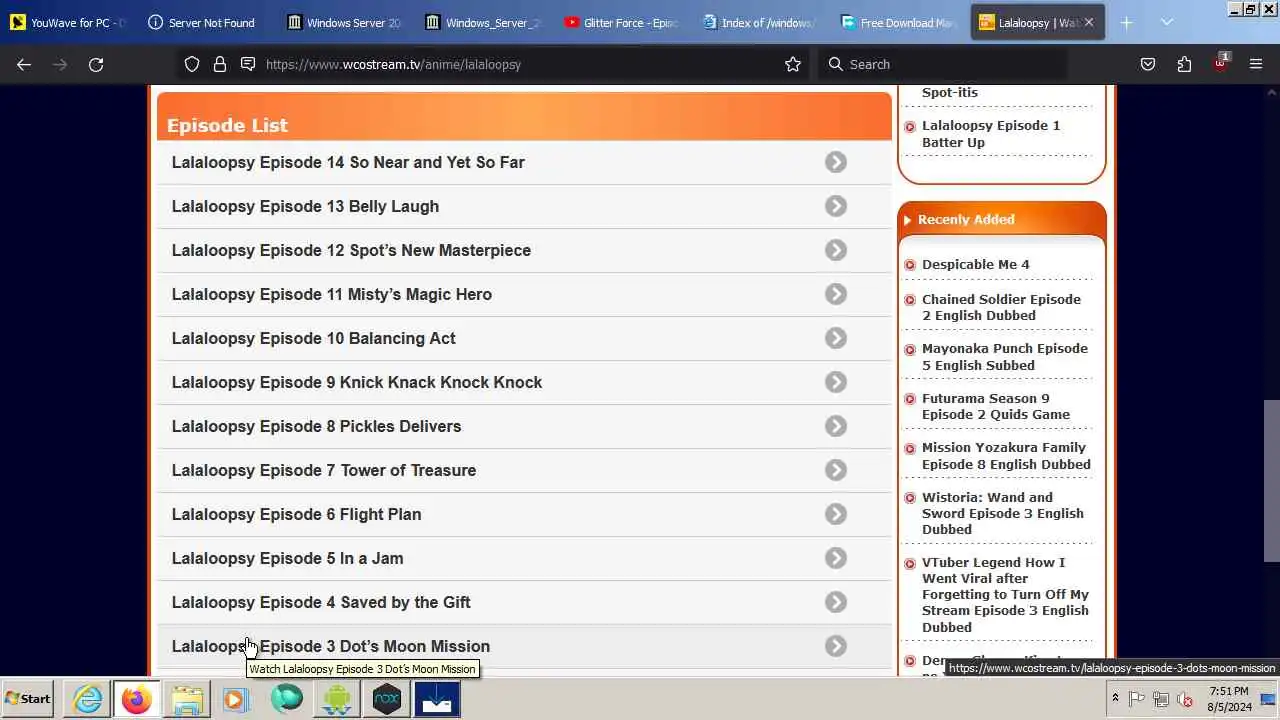This screenshot has height=720, width=1280.
Task: Show hidden system tray icons
Action: click(1115, 698)
